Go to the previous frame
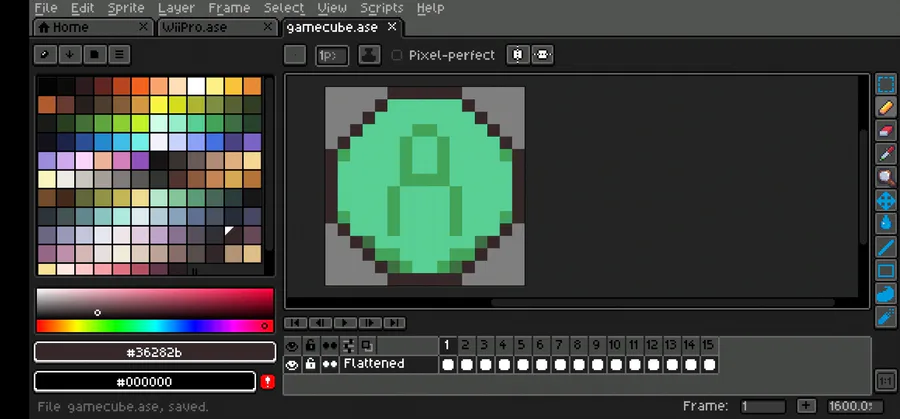This screenshot has width=900, height=419. 320,323
